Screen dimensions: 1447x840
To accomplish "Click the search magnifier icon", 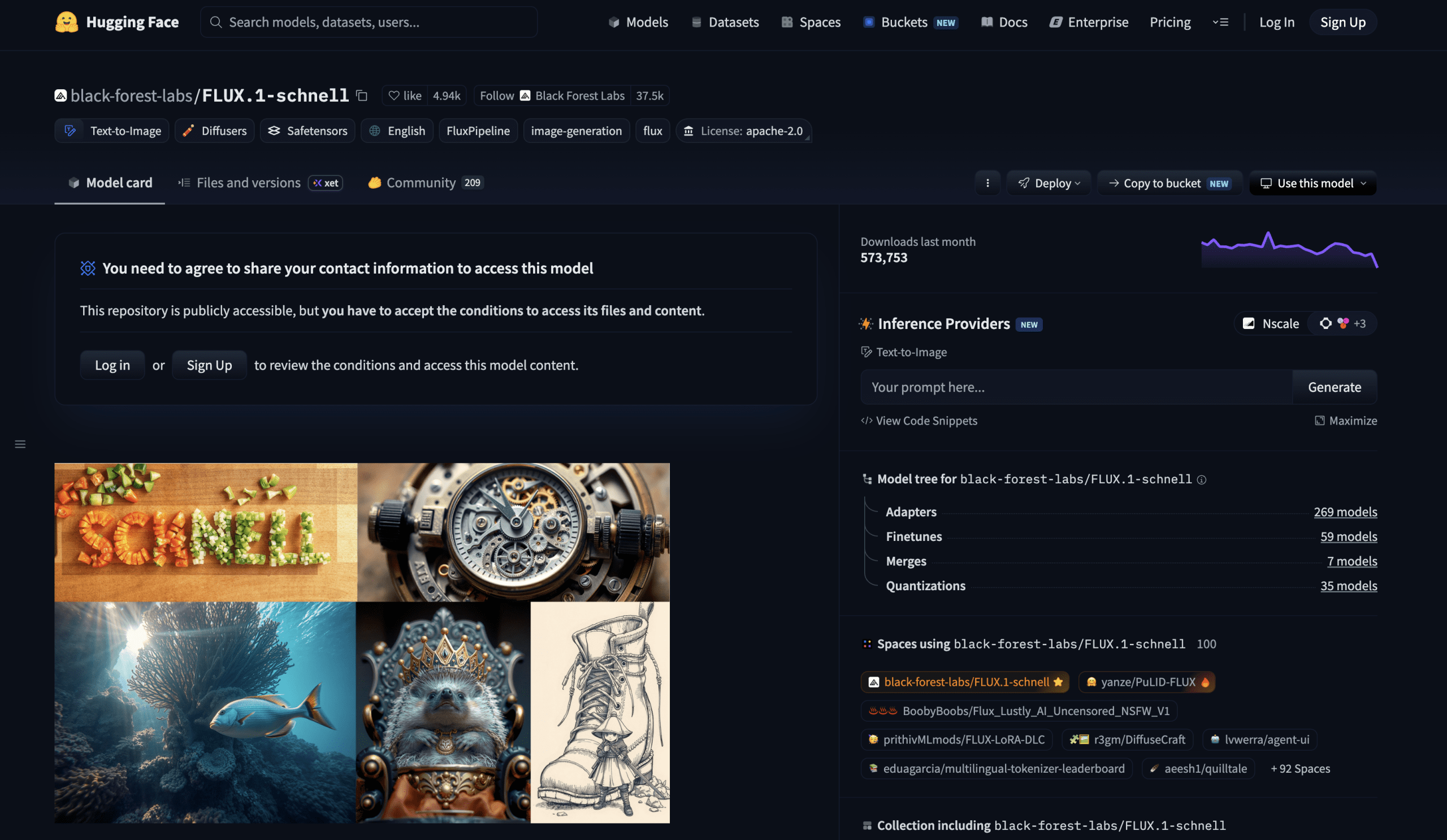I will 216,22.
